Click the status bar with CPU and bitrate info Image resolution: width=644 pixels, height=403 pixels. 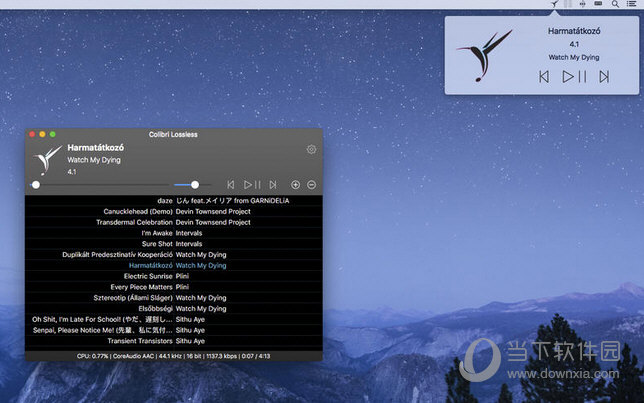(174, 356)
